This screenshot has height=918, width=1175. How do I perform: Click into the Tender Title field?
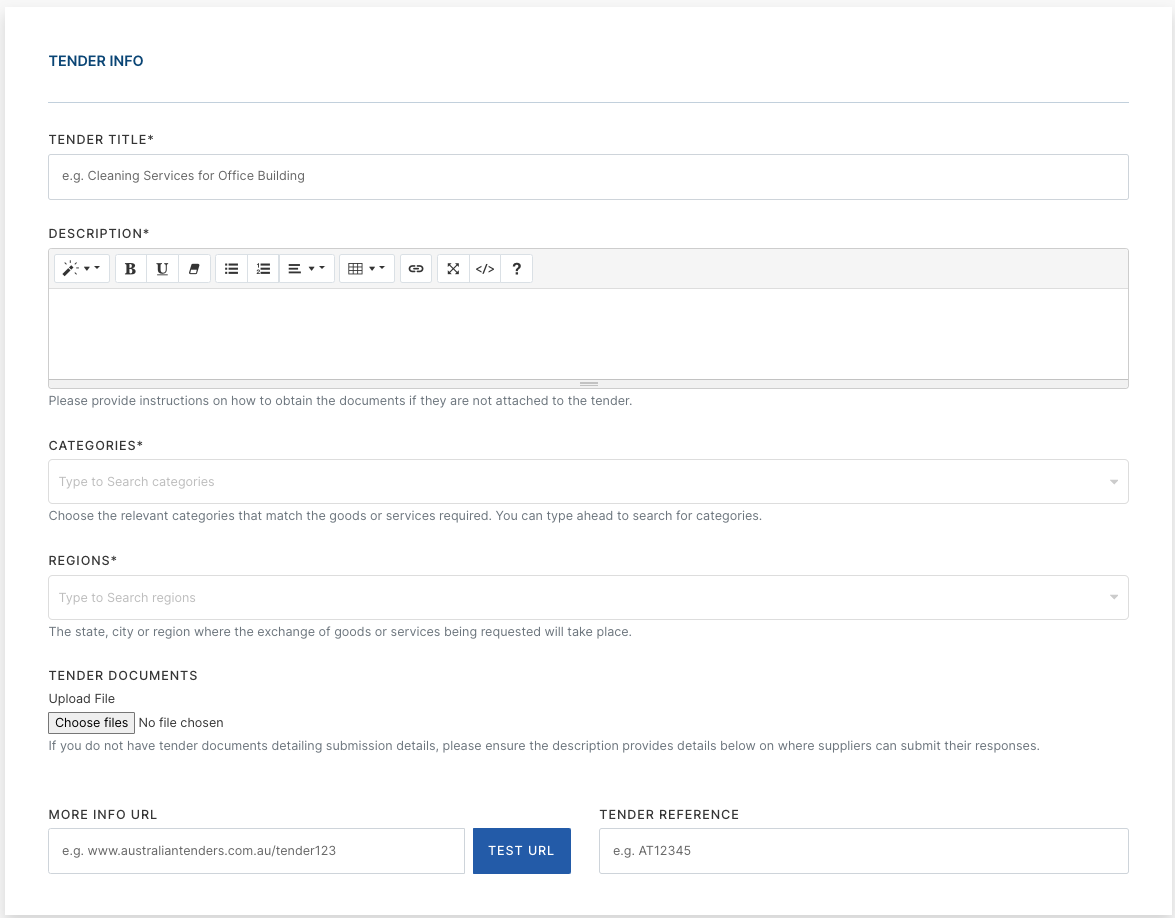588,177
